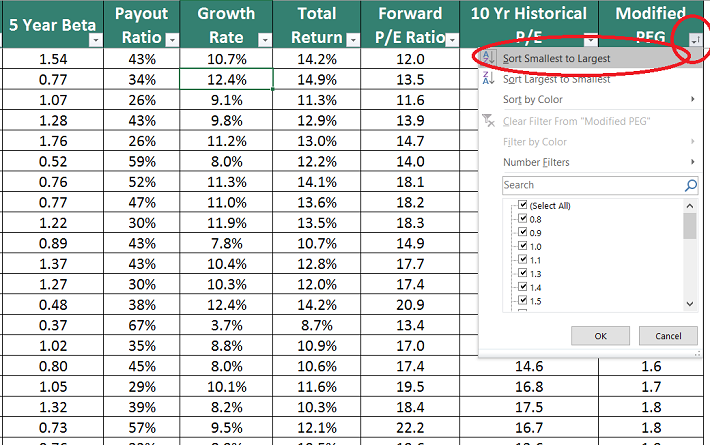Toggle the (Select All) checkbox
Image resolution: width=710 pixels, height=445 pixels.
[522, 205]
